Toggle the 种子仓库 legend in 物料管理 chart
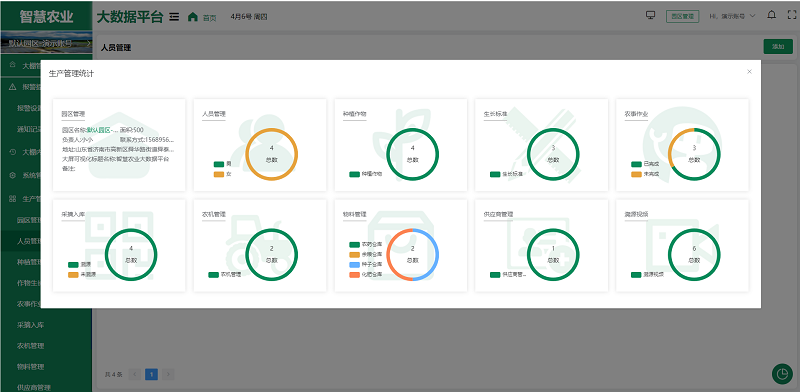This screenshot has width=800, height=392. click(366, 265)
